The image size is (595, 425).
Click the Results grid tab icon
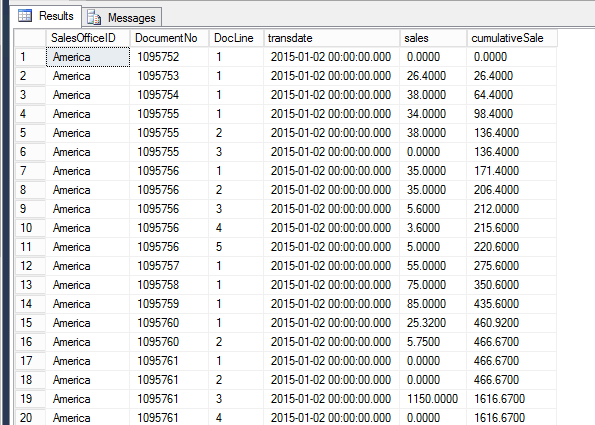[x=25, y=16]
